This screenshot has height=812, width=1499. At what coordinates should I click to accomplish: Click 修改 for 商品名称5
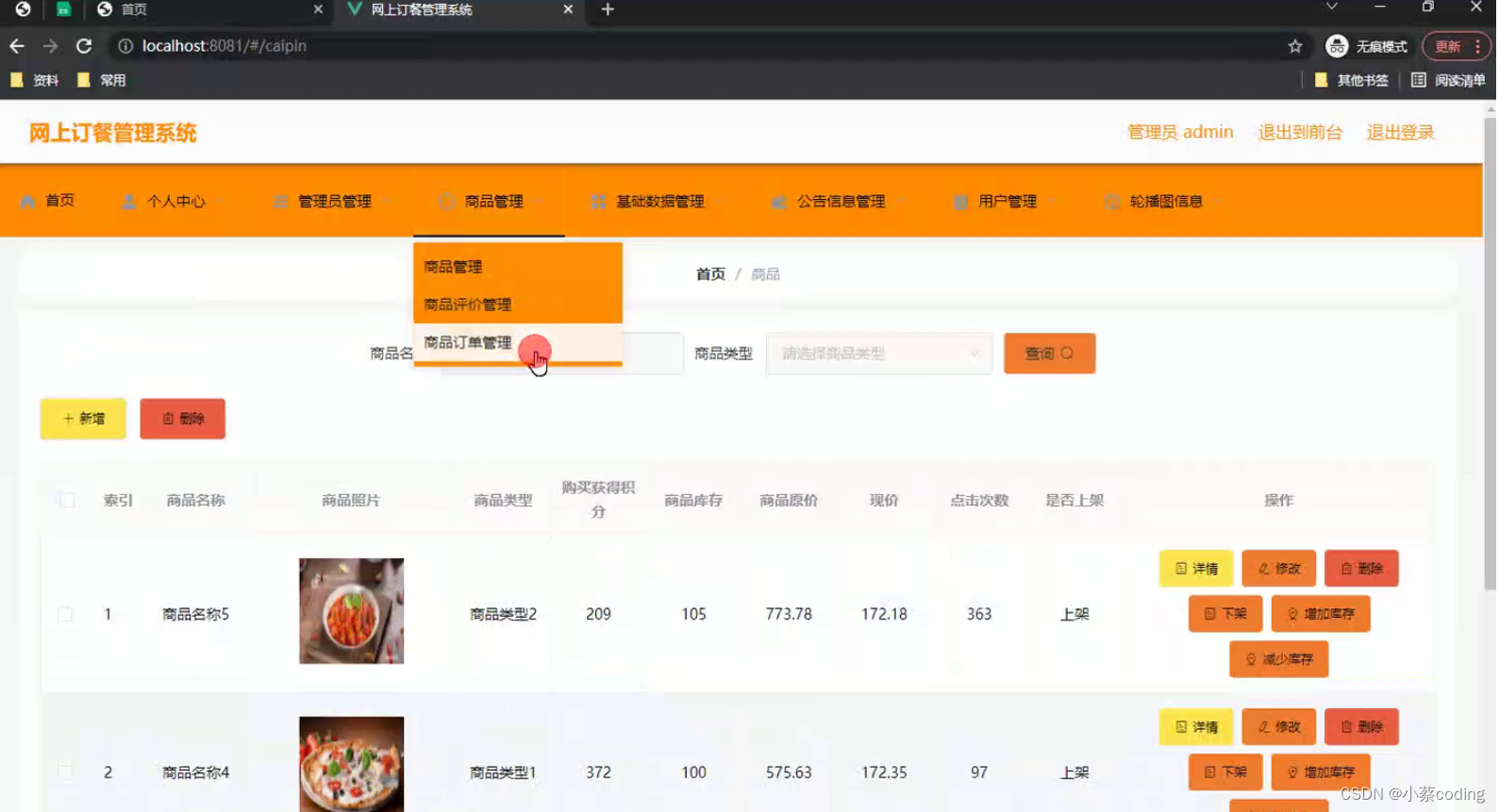1278,569
